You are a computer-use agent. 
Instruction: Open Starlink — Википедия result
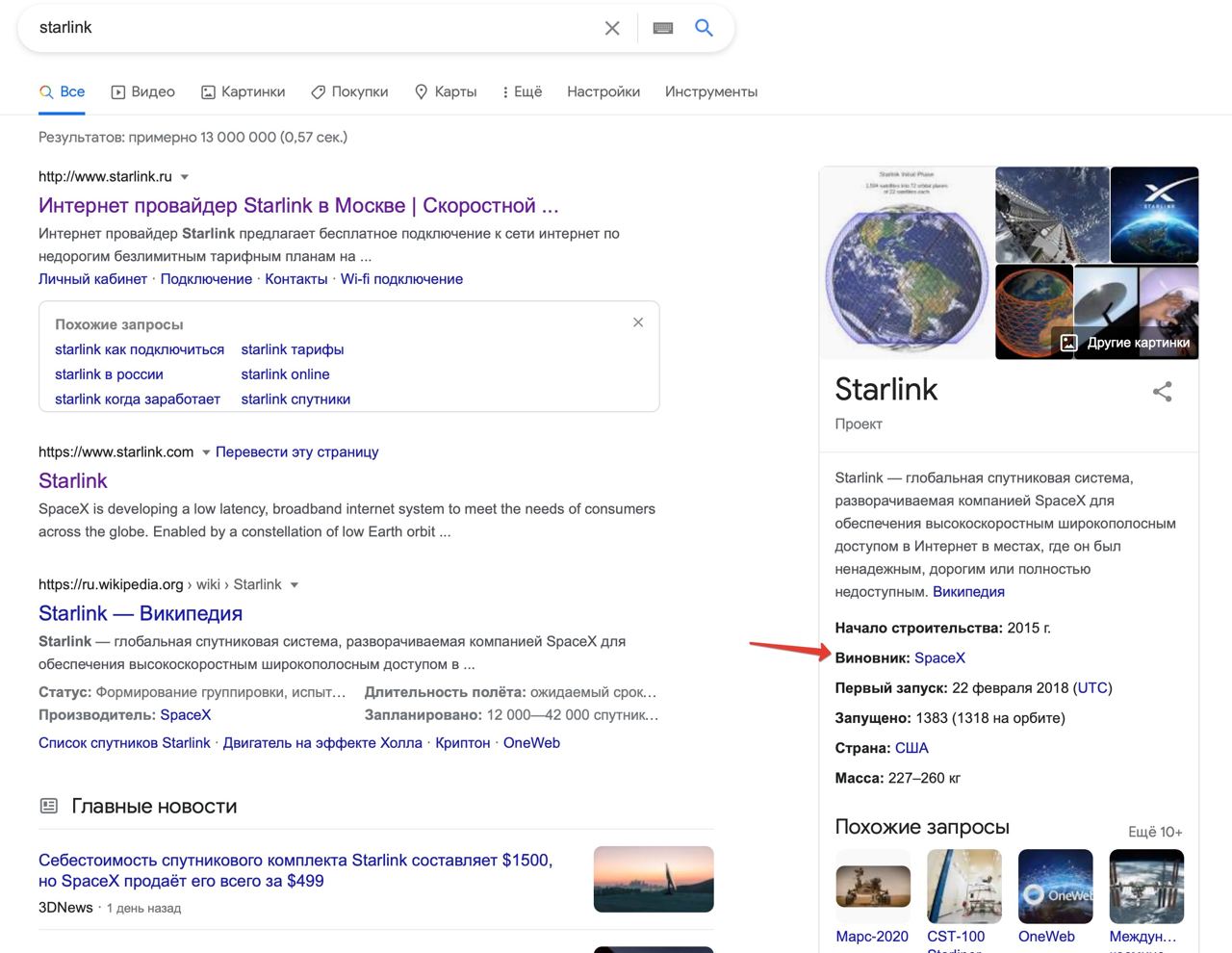[141, 613]
